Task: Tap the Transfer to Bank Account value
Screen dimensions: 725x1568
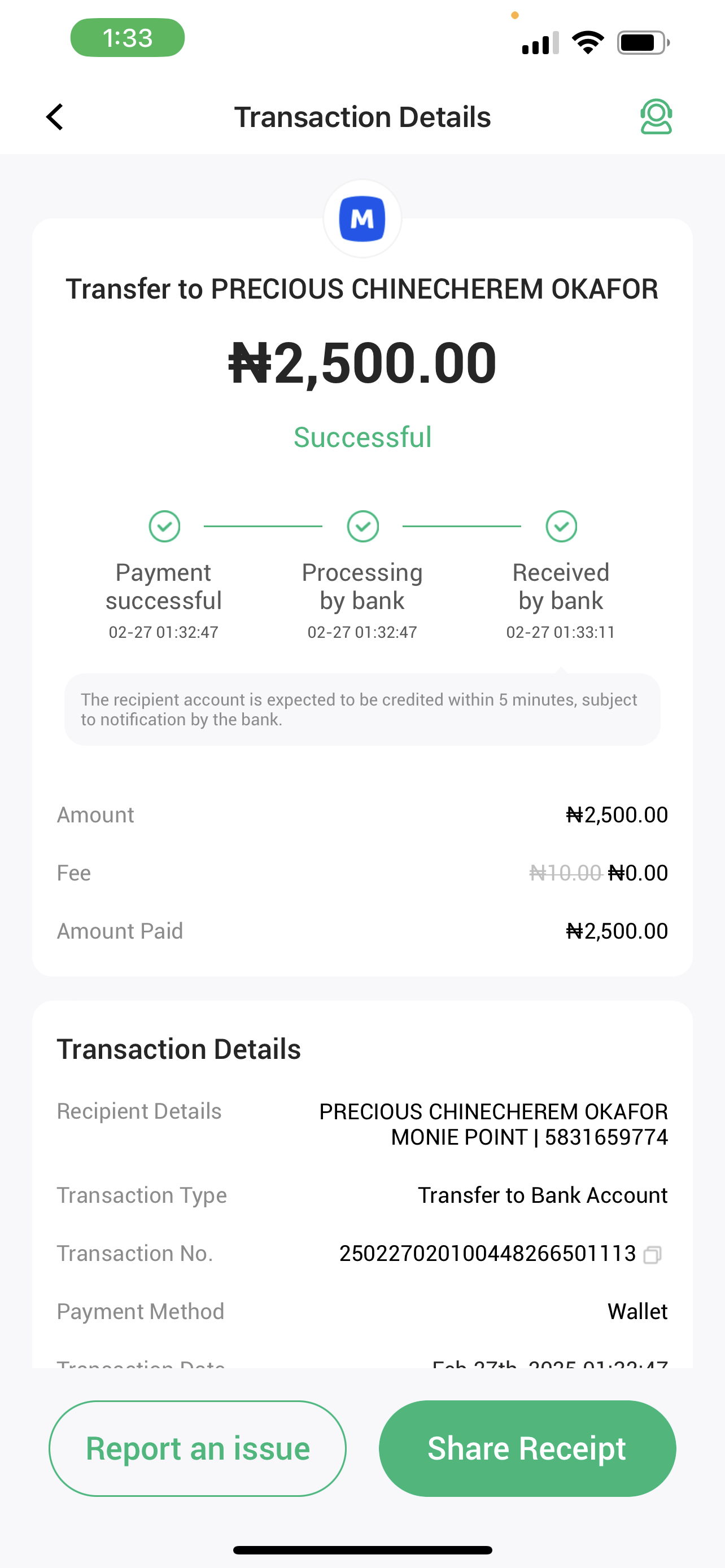Action: 543,1195
